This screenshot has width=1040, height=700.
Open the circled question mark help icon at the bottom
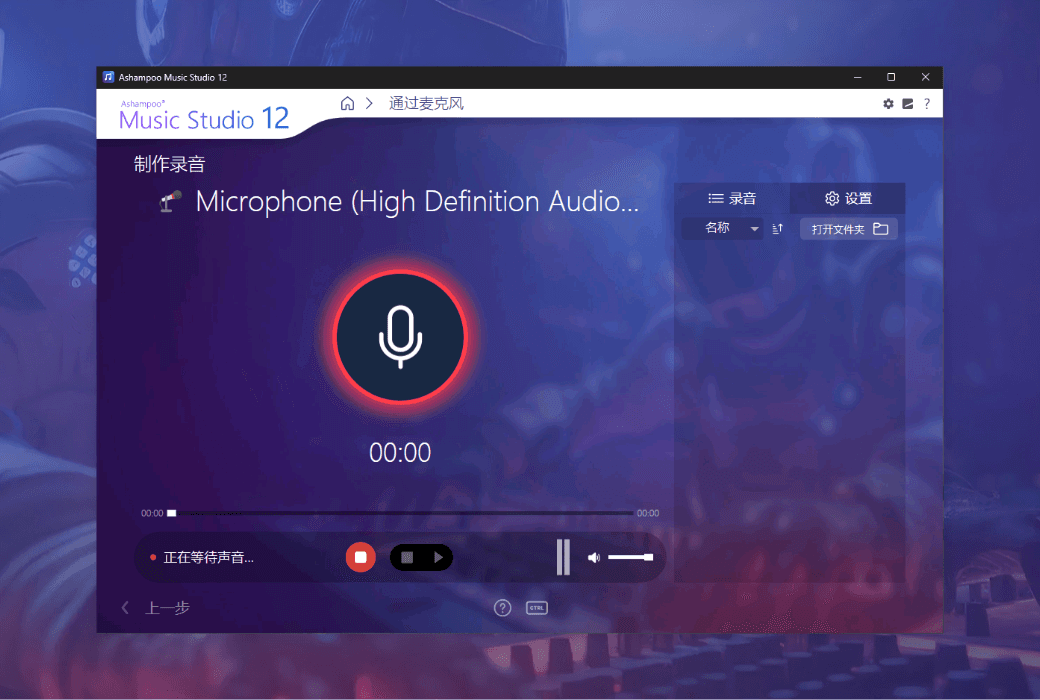(x=502, y=608)
